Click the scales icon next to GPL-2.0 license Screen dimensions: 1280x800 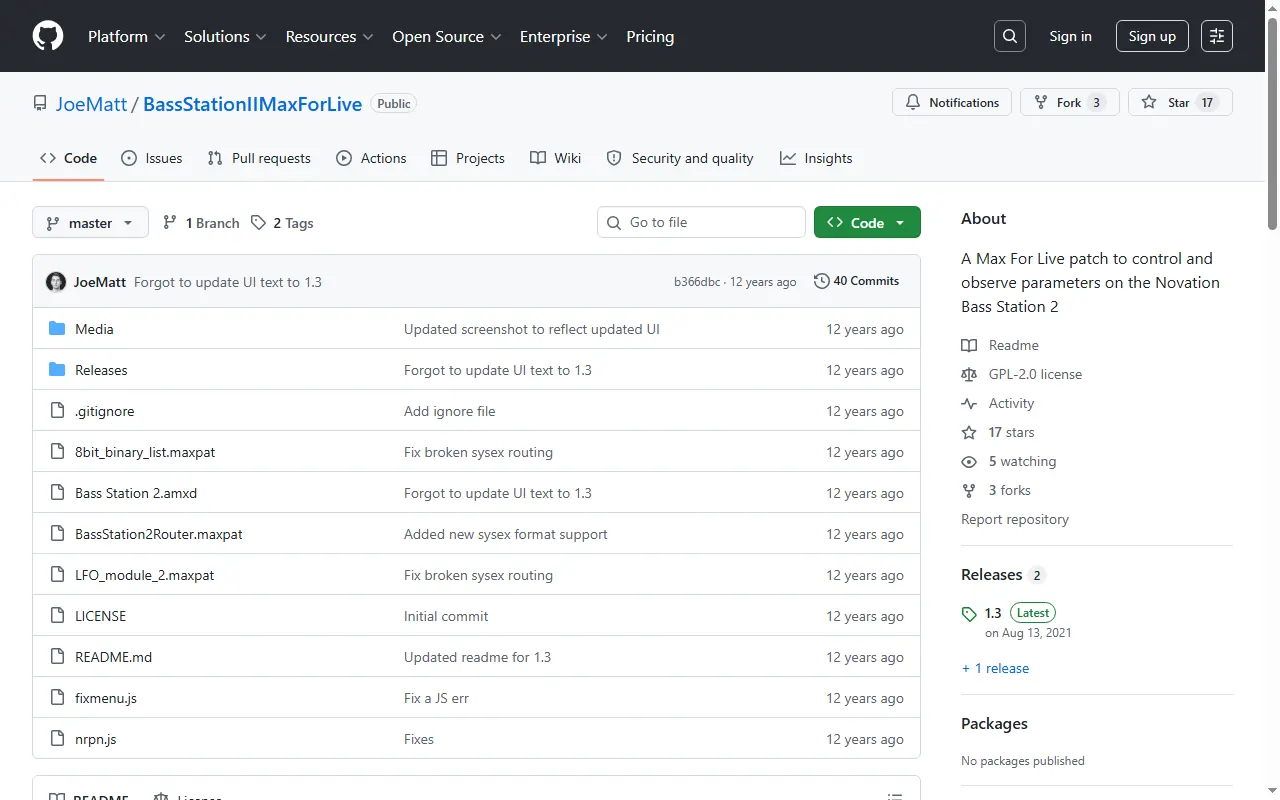[x=969, y=374]
